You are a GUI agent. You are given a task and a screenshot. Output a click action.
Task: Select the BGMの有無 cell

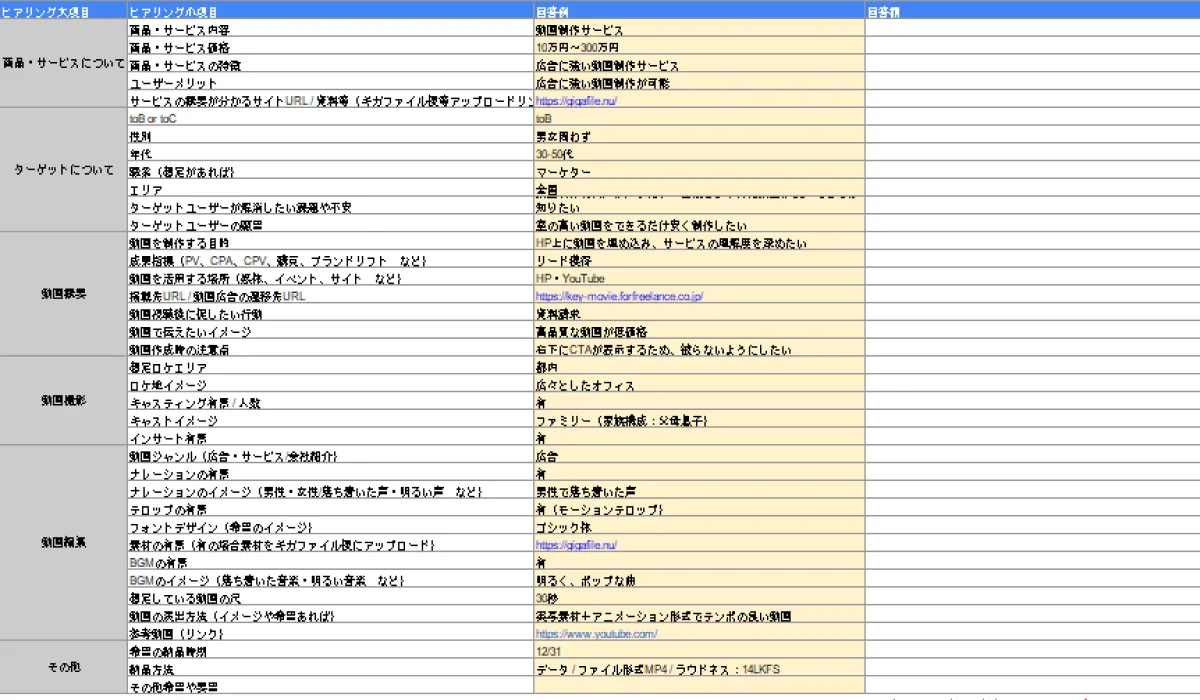point(330,563)
